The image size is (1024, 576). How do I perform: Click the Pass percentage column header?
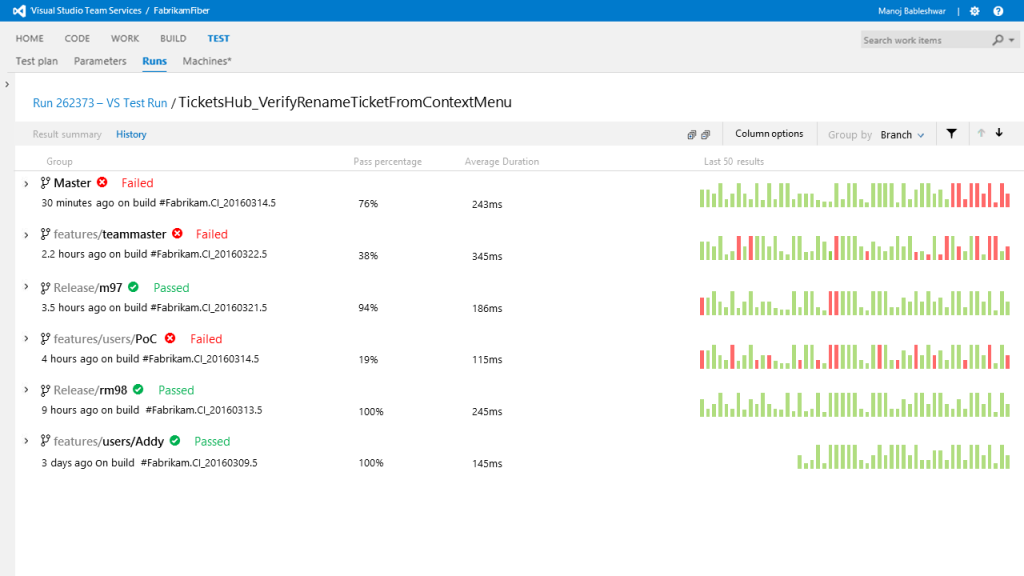387,161
